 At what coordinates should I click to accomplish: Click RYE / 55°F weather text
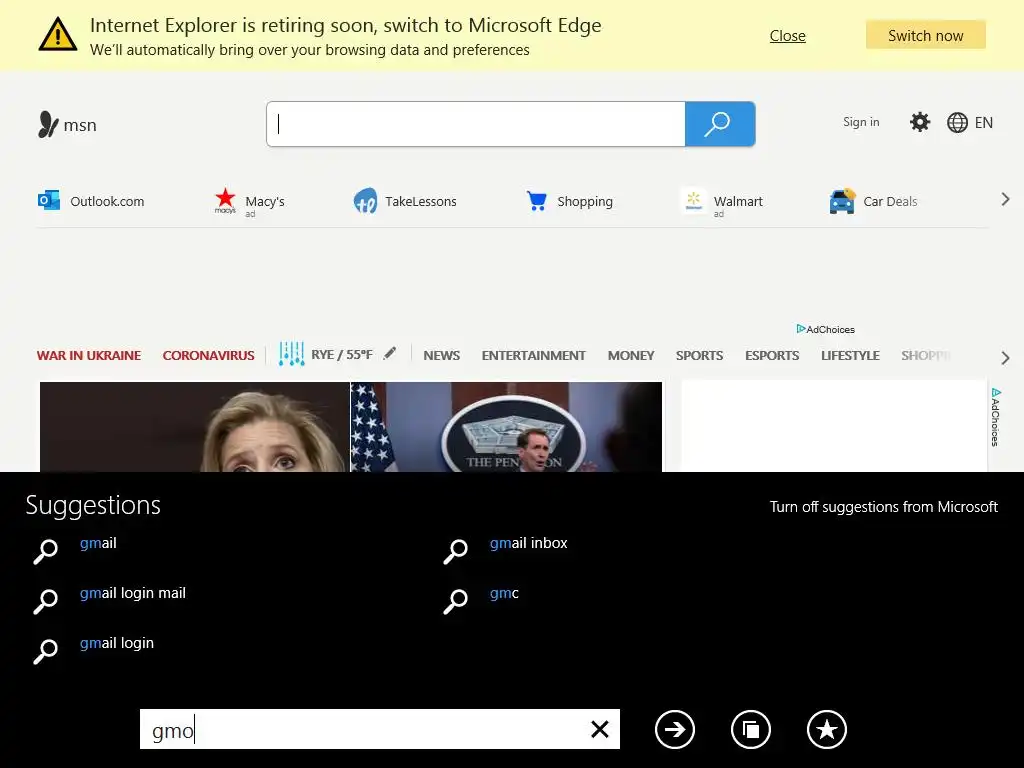[x=342, y=355]
